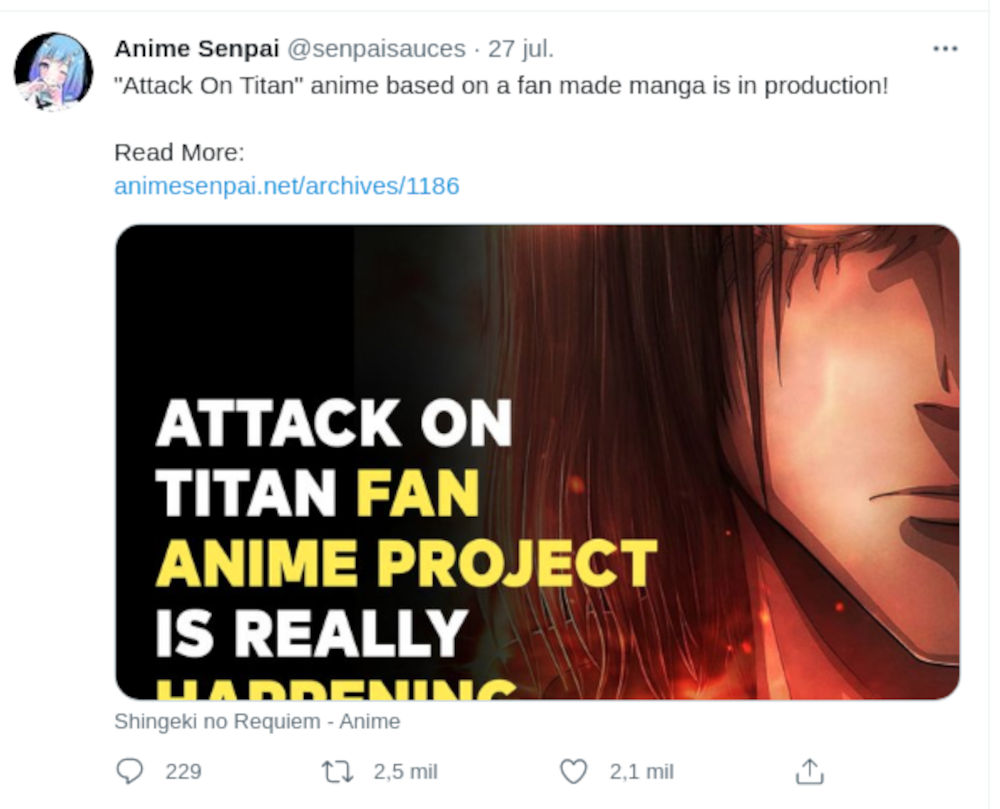Click the @senpaisauces handle
The width and height of the screenshot is (1000, 809).
click(x=376, y=49)
